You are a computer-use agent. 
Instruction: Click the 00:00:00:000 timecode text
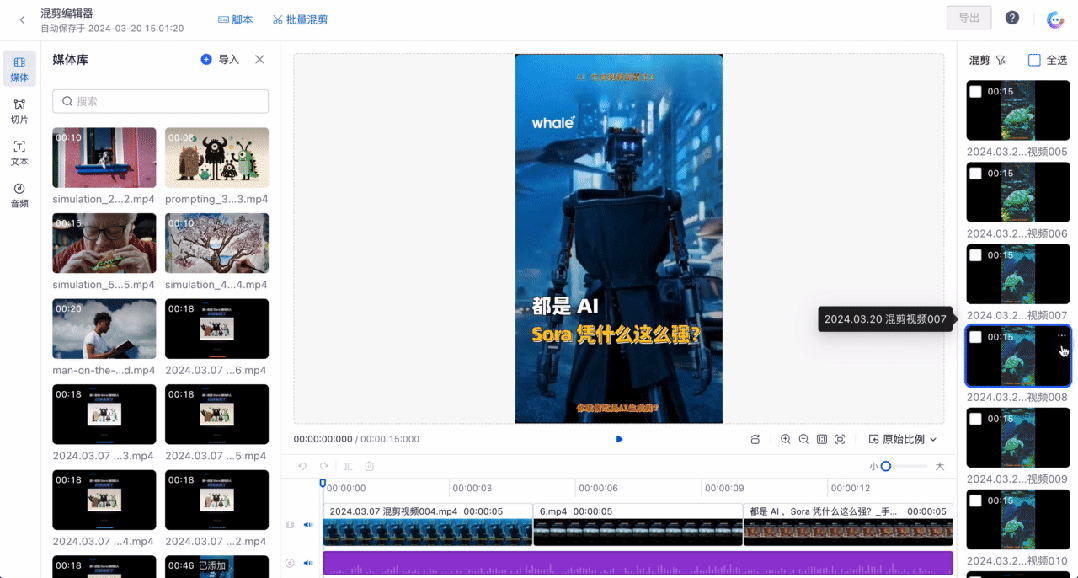(x=323, y=439)
